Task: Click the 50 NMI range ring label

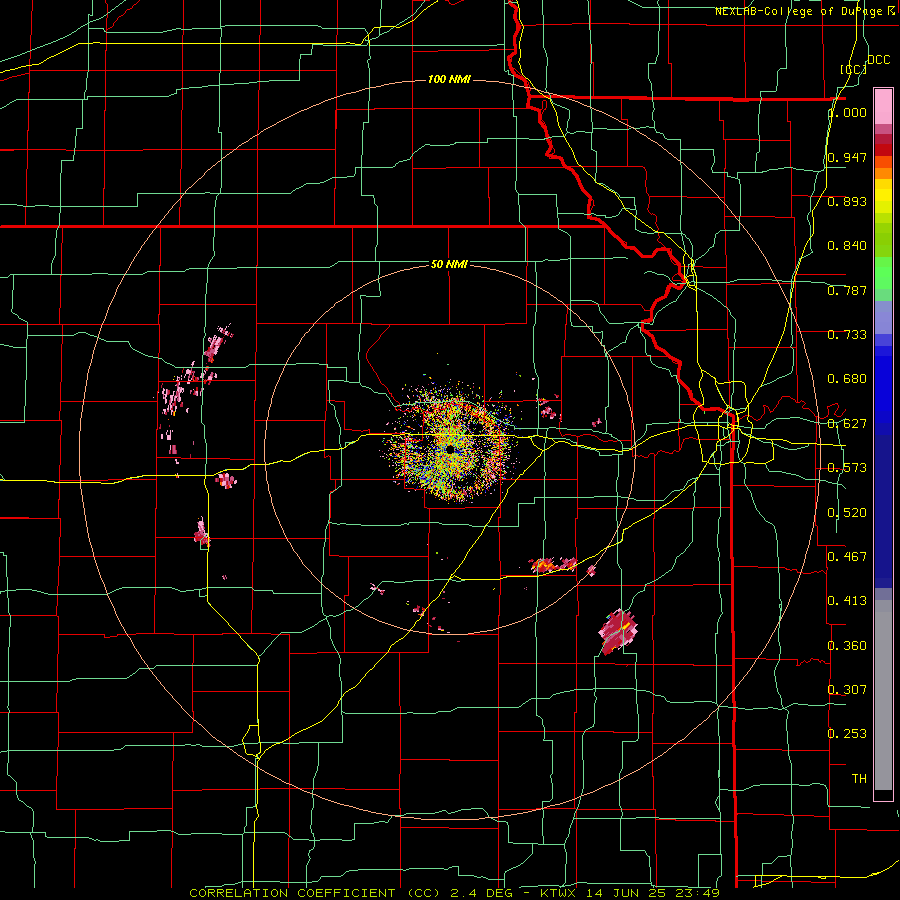Action: pos(449,264)
